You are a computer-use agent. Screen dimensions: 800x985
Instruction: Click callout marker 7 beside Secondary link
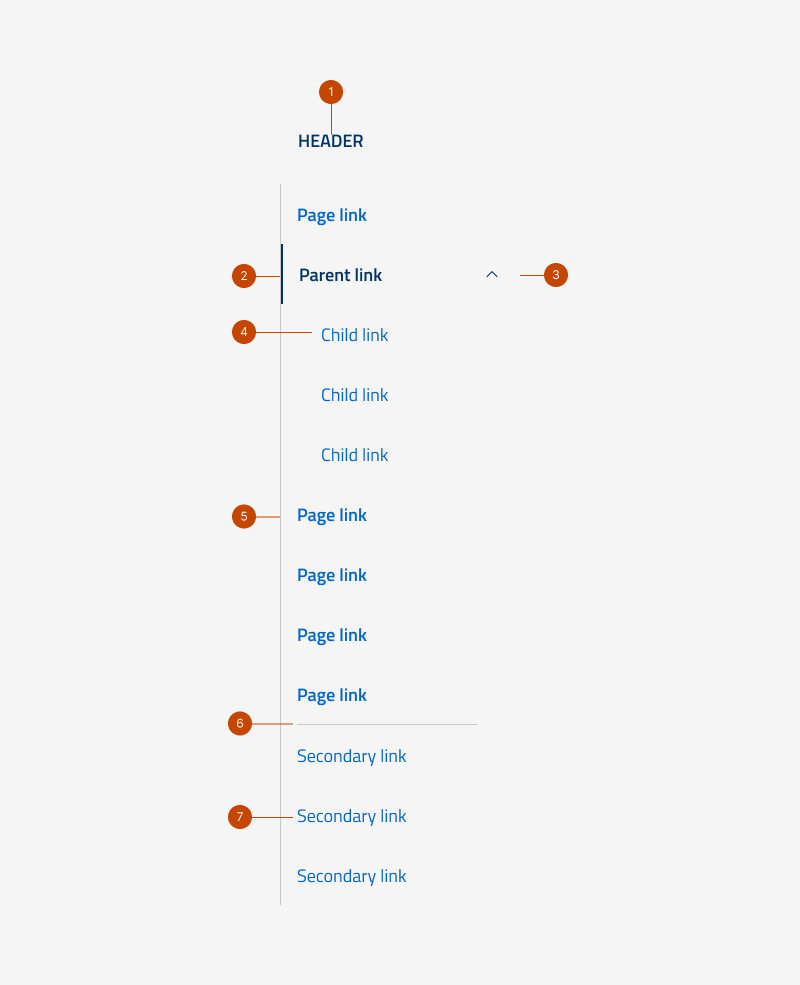[240, 817]
